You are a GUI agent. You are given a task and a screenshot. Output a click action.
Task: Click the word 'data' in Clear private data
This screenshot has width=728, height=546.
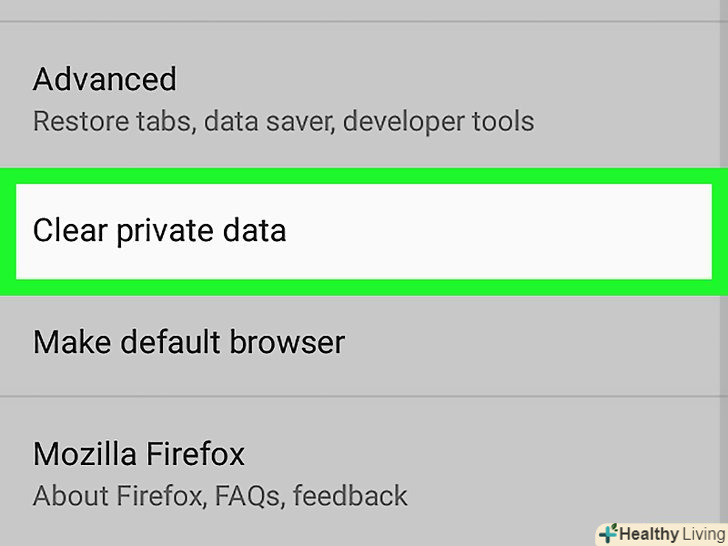point(253,231)
